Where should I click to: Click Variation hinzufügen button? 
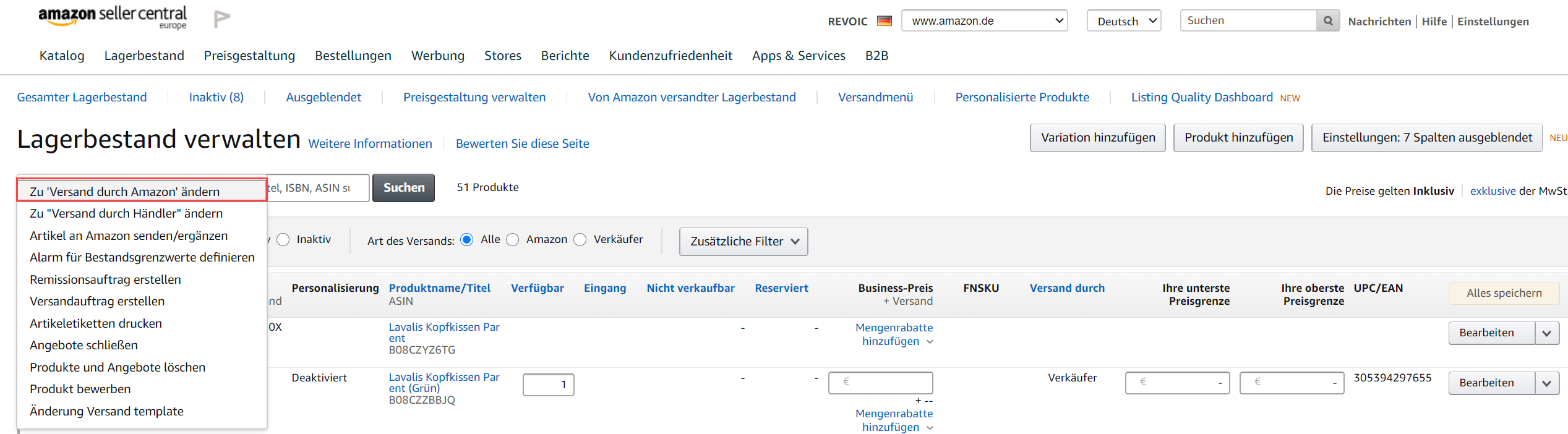click(x=1098, y=138)
